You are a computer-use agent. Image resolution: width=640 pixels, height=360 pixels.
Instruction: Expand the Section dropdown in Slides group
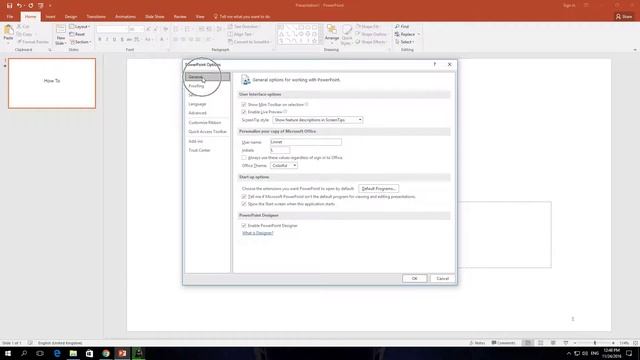point(80,42)
